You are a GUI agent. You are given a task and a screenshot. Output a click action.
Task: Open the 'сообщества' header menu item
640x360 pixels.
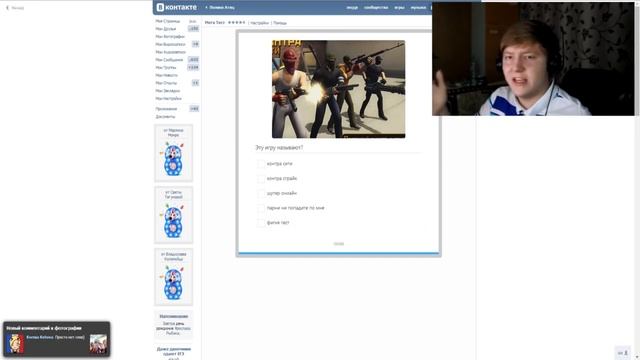point(376,7)
